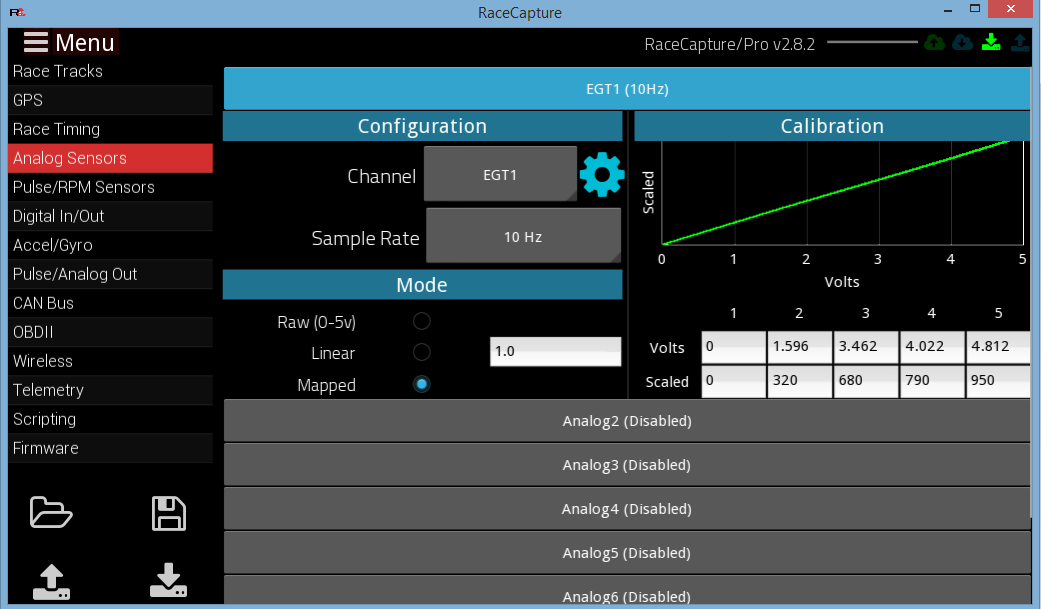Edit Scaled point 2 field 320
Screen dimensions: 1041x609
799,381
